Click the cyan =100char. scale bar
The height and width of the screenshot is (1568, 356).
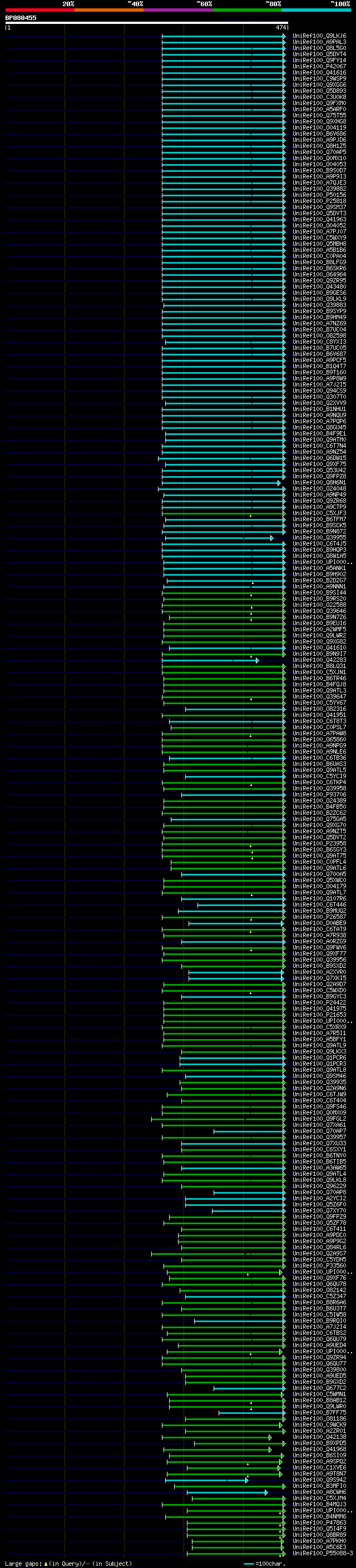(249, 1563)
